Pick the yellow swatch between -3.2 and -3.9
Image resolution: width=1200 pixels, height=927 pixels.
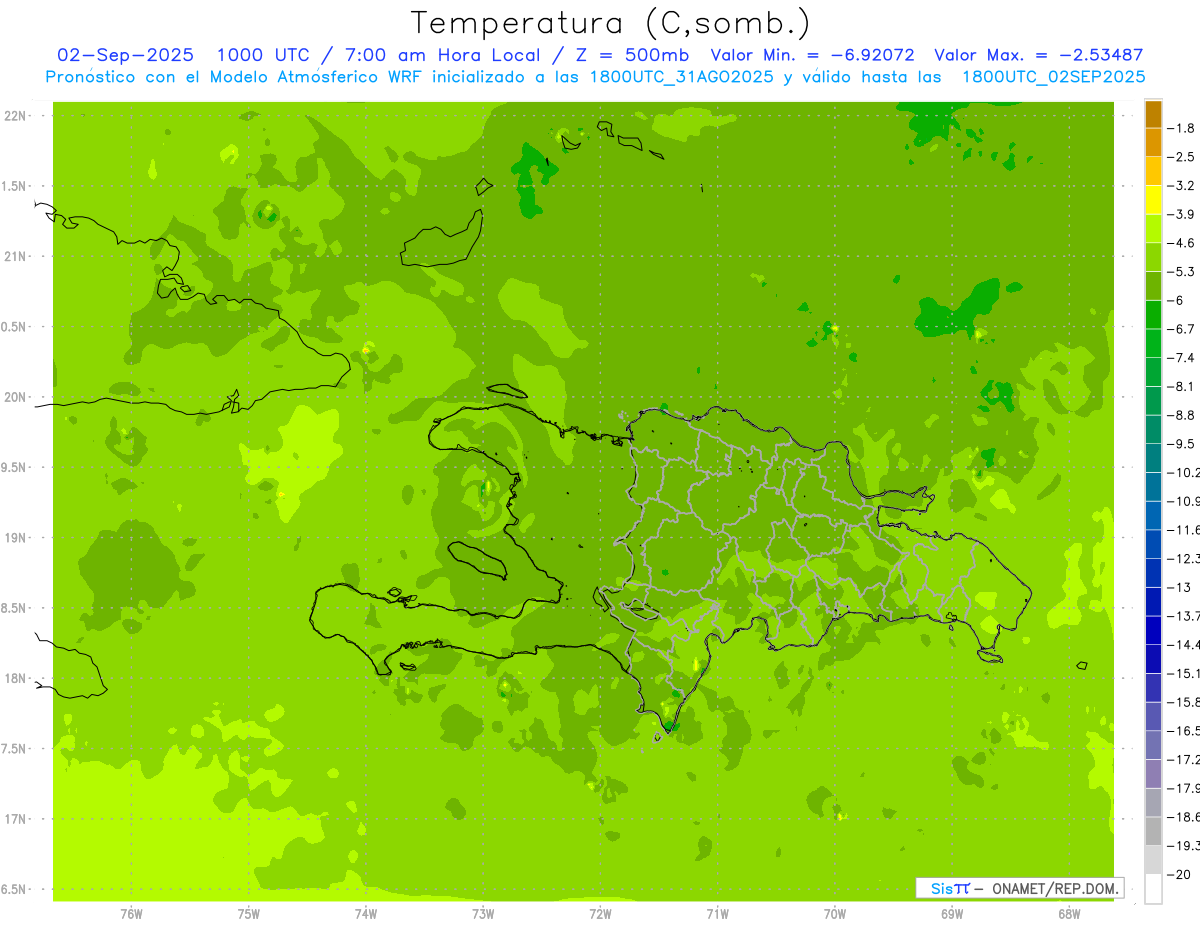coord(1153,200)
